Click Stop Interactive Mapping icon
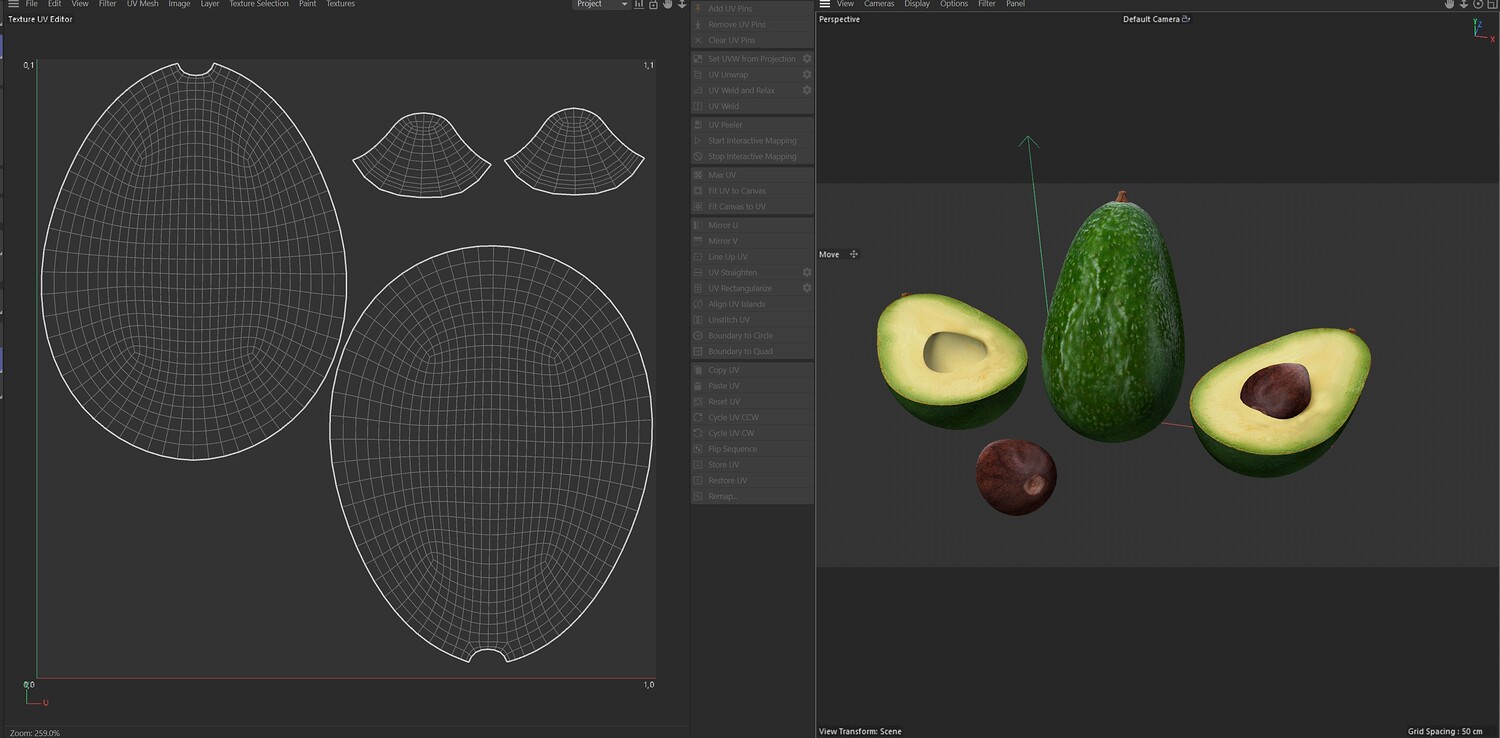Viewport: 1500px width, 738px height. click(x=698, y=157)
